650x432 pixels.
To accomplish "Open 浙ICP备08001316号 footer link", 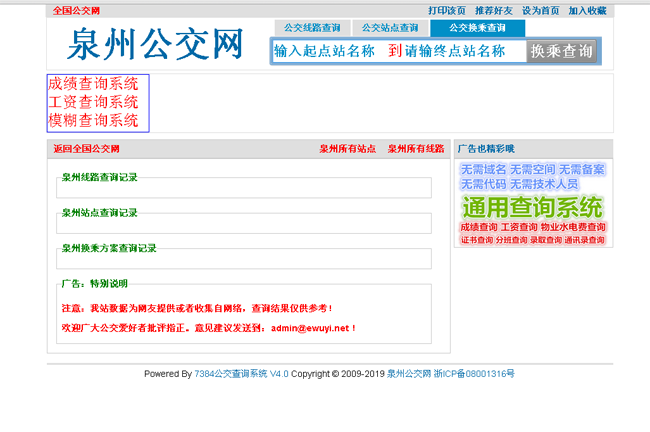I will click(x=474, y=374).
